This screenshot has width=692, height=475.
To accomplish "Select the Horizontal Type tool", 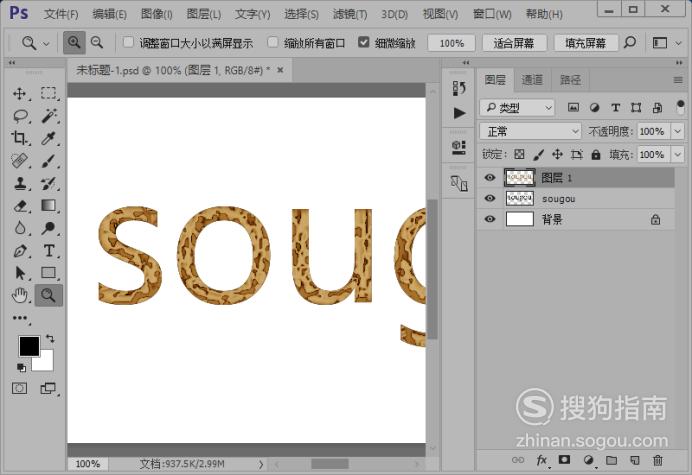I will click(x=49, y=251).
